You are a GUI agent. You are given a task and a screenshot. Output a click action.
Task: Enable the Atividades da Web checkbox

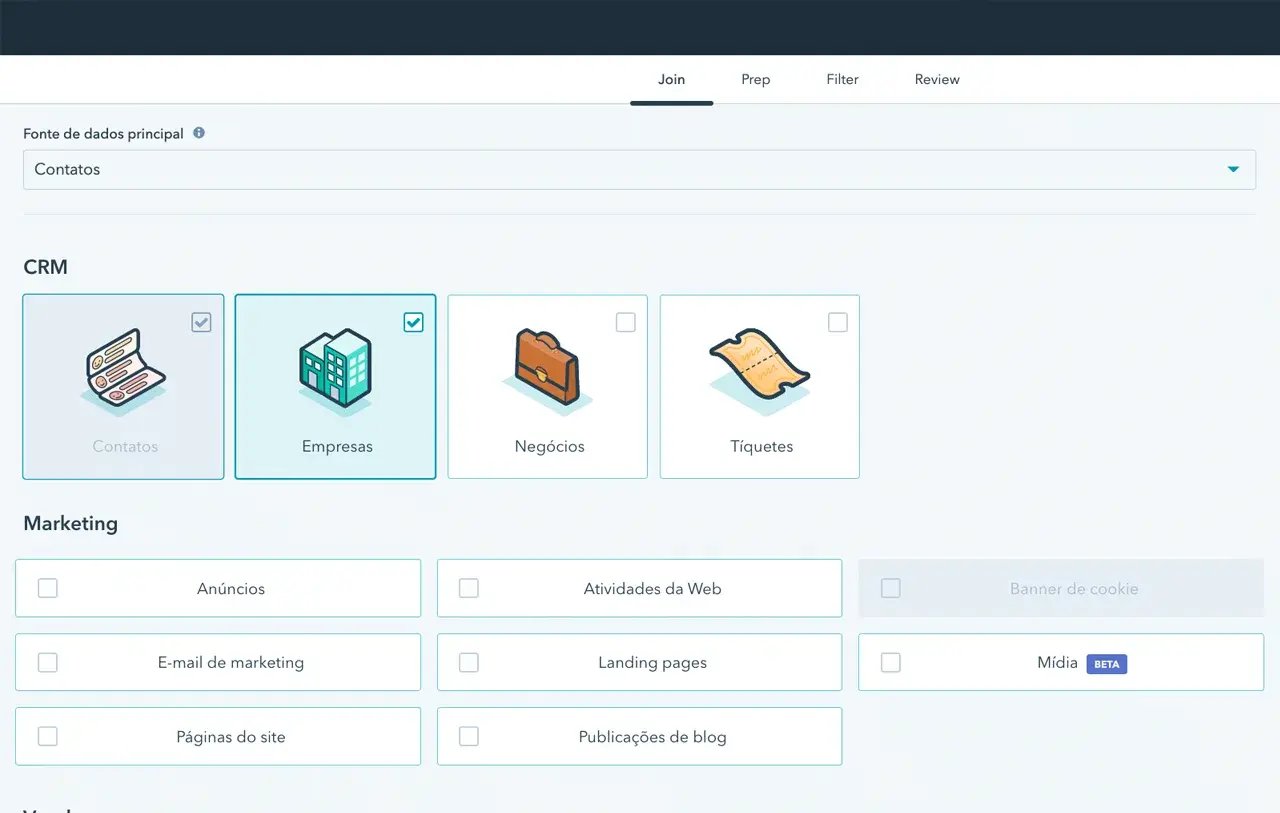click(x=468, y=588)
